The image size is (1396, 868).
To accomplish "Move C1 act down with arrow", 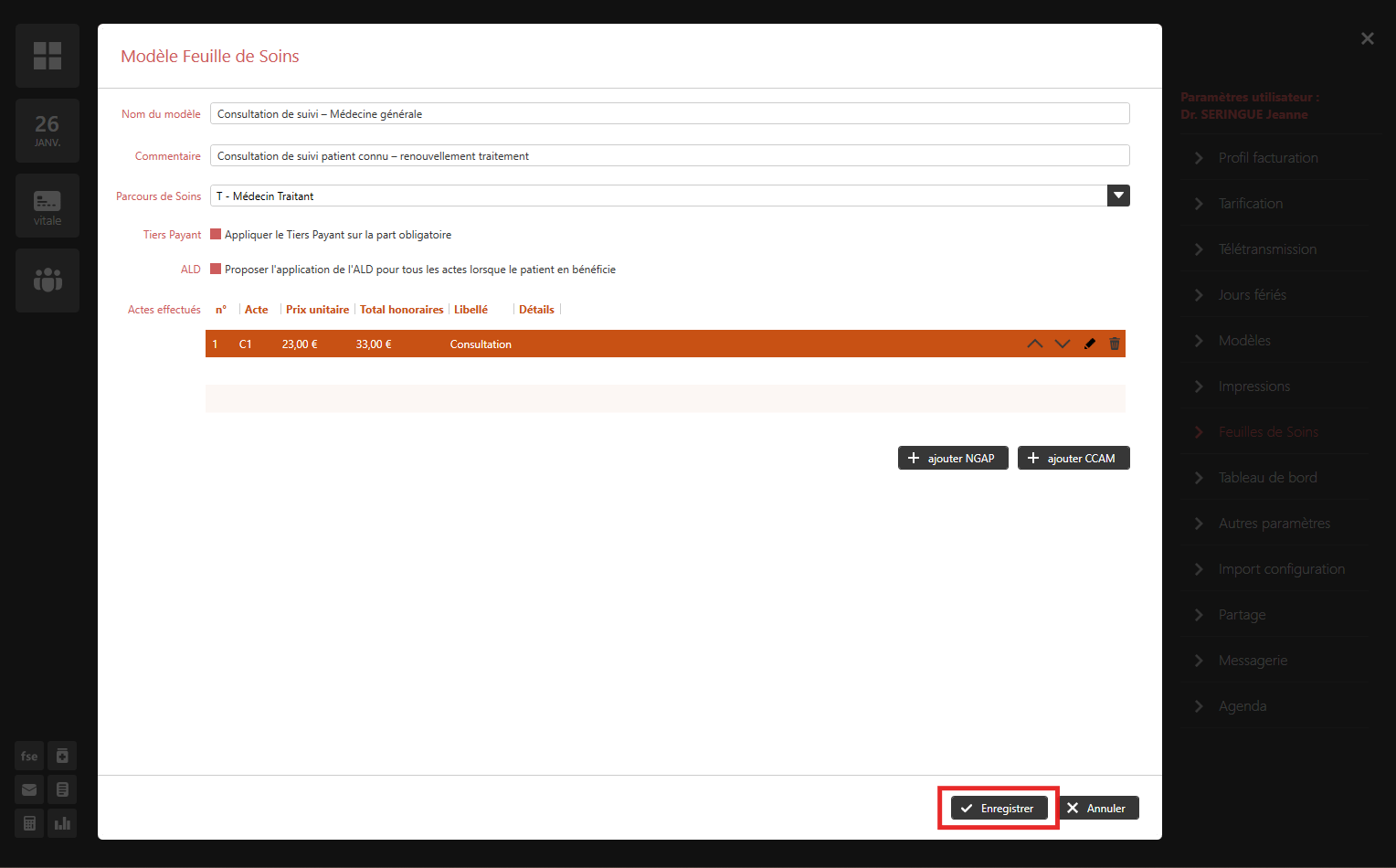I will coord(1062,344).
